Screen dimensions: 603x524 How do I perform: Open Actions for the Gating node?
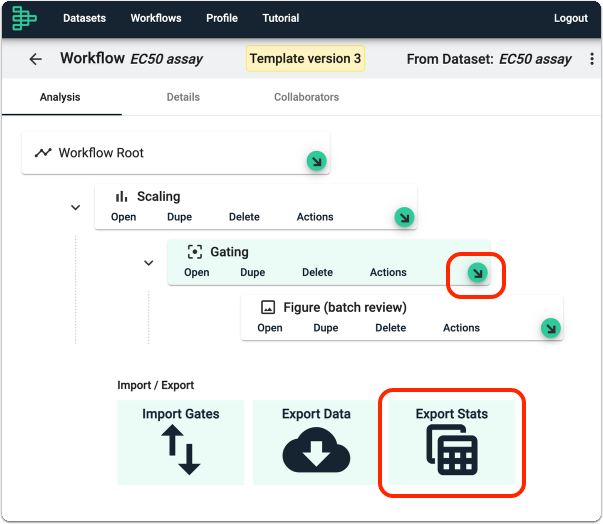coord(388,272)
